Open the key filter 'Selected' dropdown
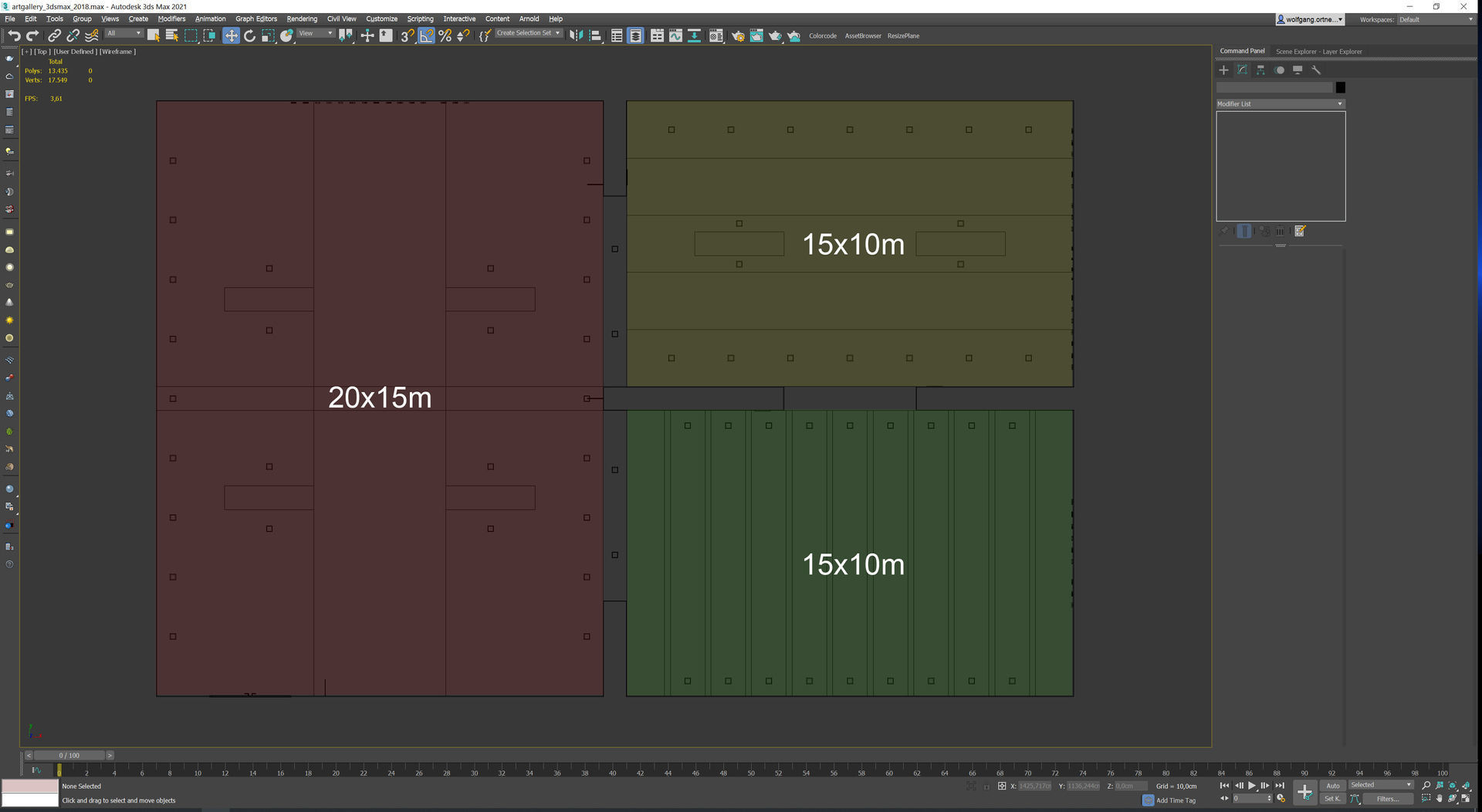This screenshot has height=812, width=1482. point(1381,785)
